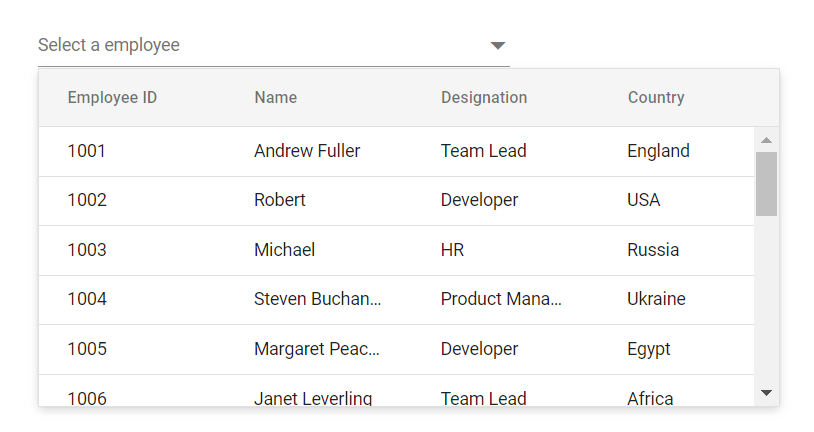Image resolution: width=814 pixels, height=432 pixels.
Task: Select employee ID 1006
Action: pyautogui.click(x=87, y=398)
